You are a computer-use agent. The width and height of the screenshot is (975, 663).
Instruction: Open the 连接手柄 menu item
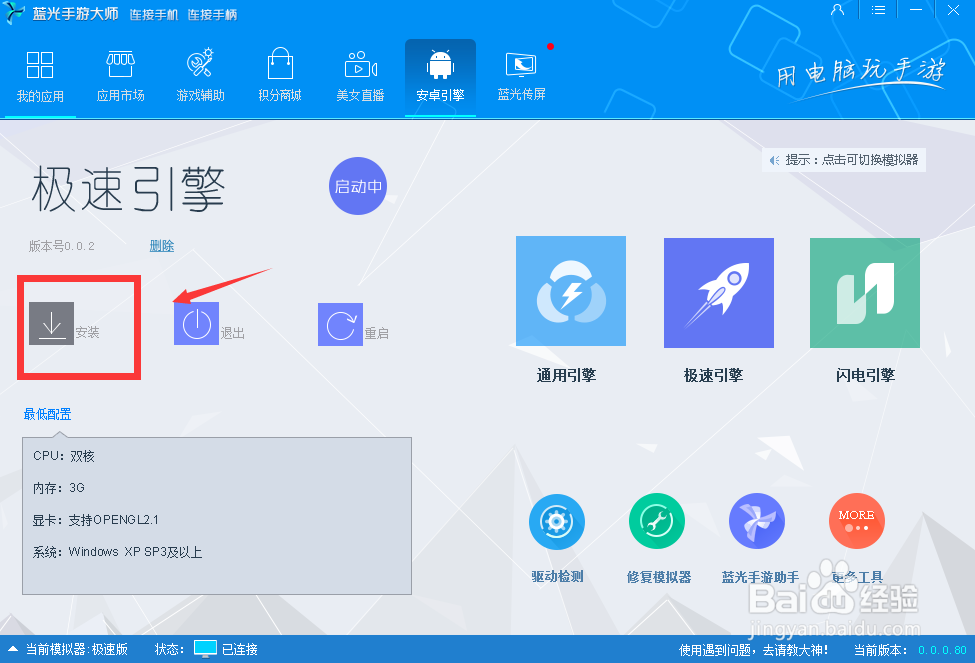click(x=215, y=14)
